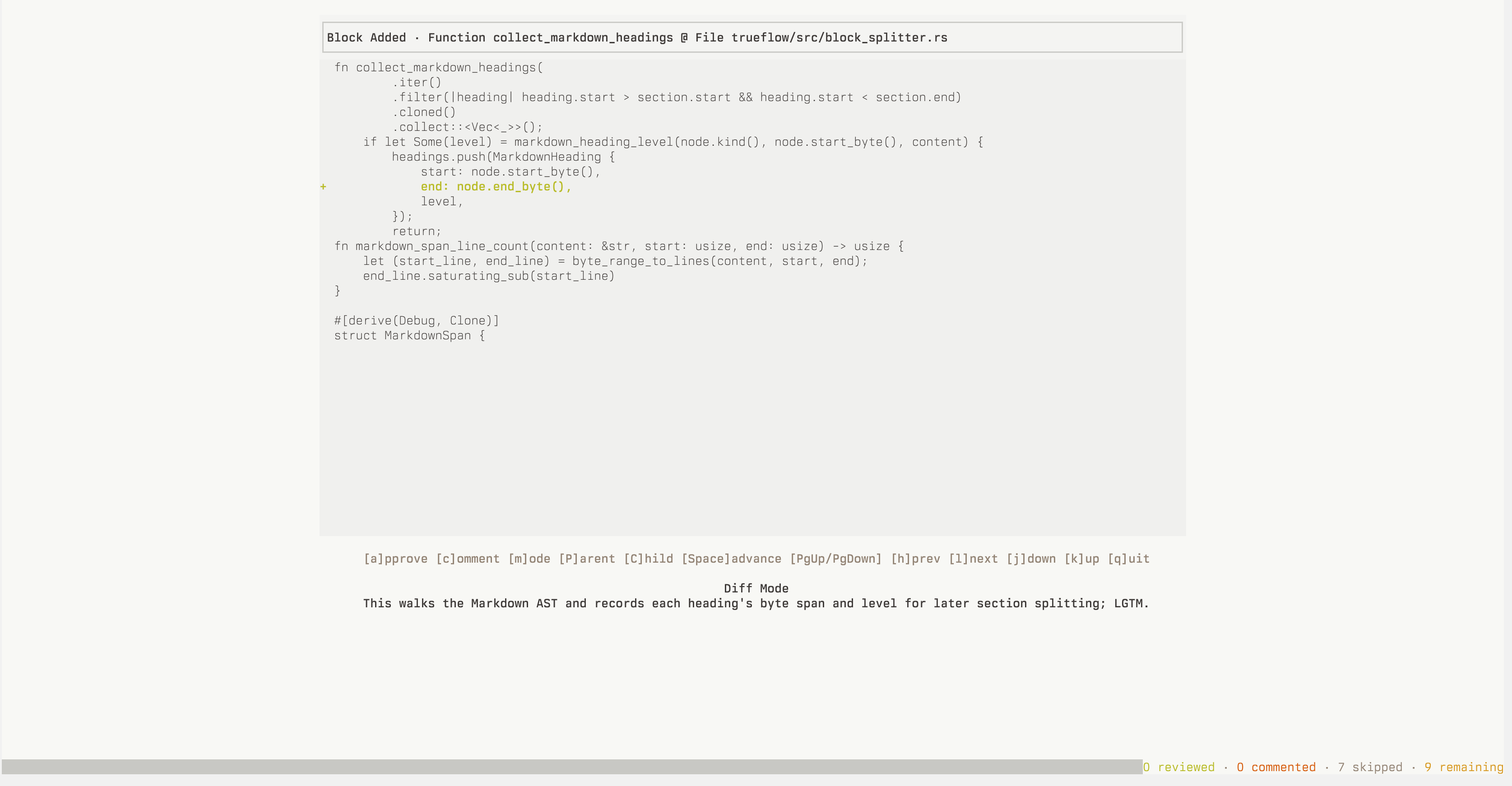Click the if let Some(level) line
Viewport: 1512px width, 786px height.
pos(673,142)
